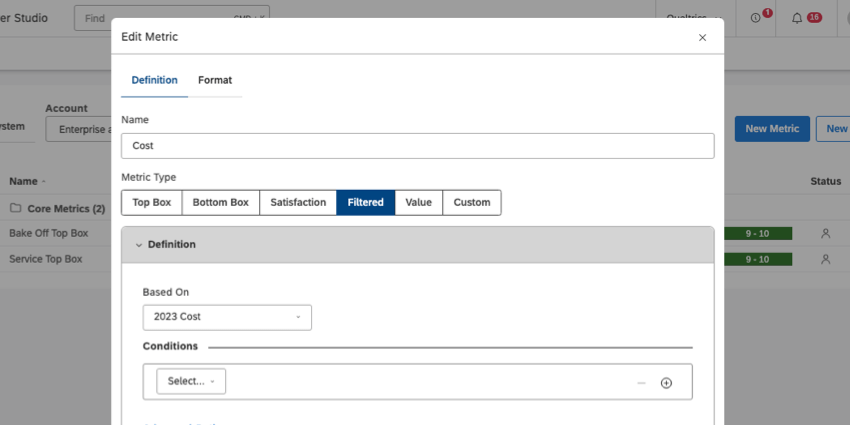
Task: Select the 9 - 10 green range bar for Bake Off
Action: tap(755, 233)
